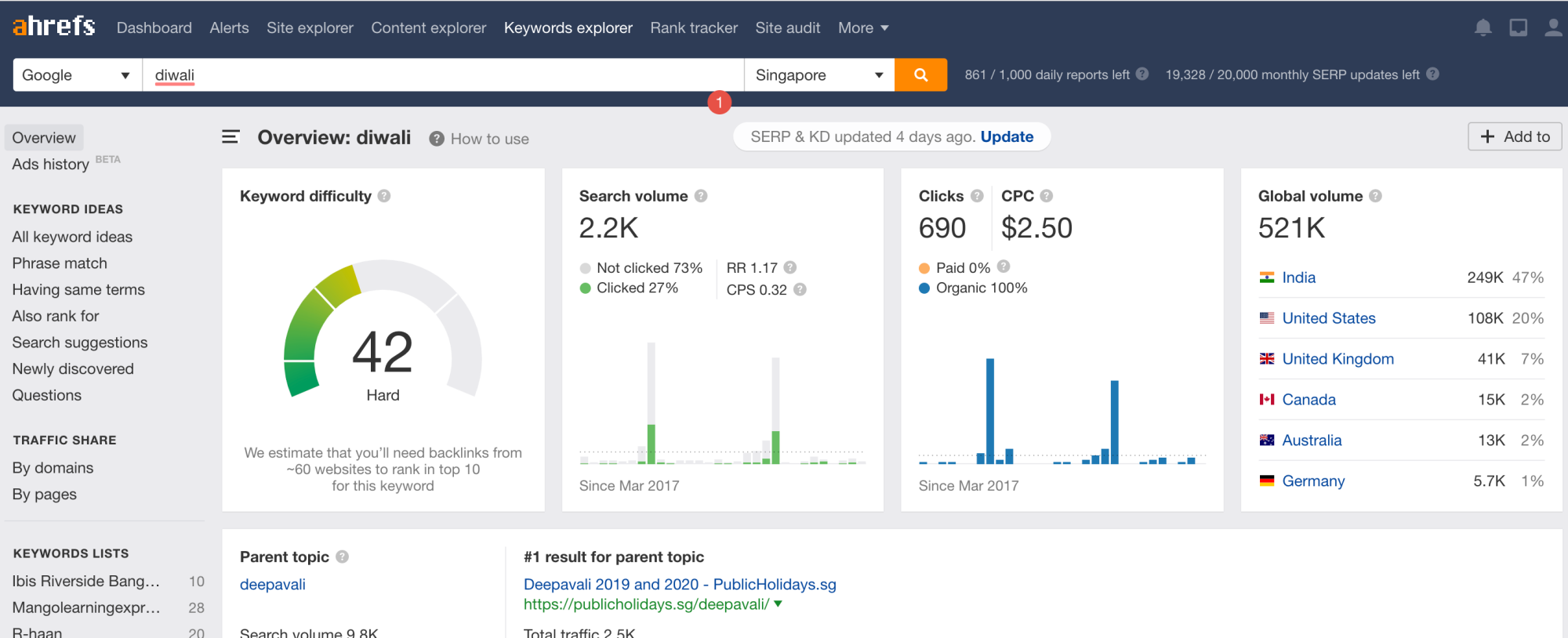The height and width of the screenshot is (638, 1568).
Task: Open Deepavali 2019 and 2020 result link
Action: (680, 584)
